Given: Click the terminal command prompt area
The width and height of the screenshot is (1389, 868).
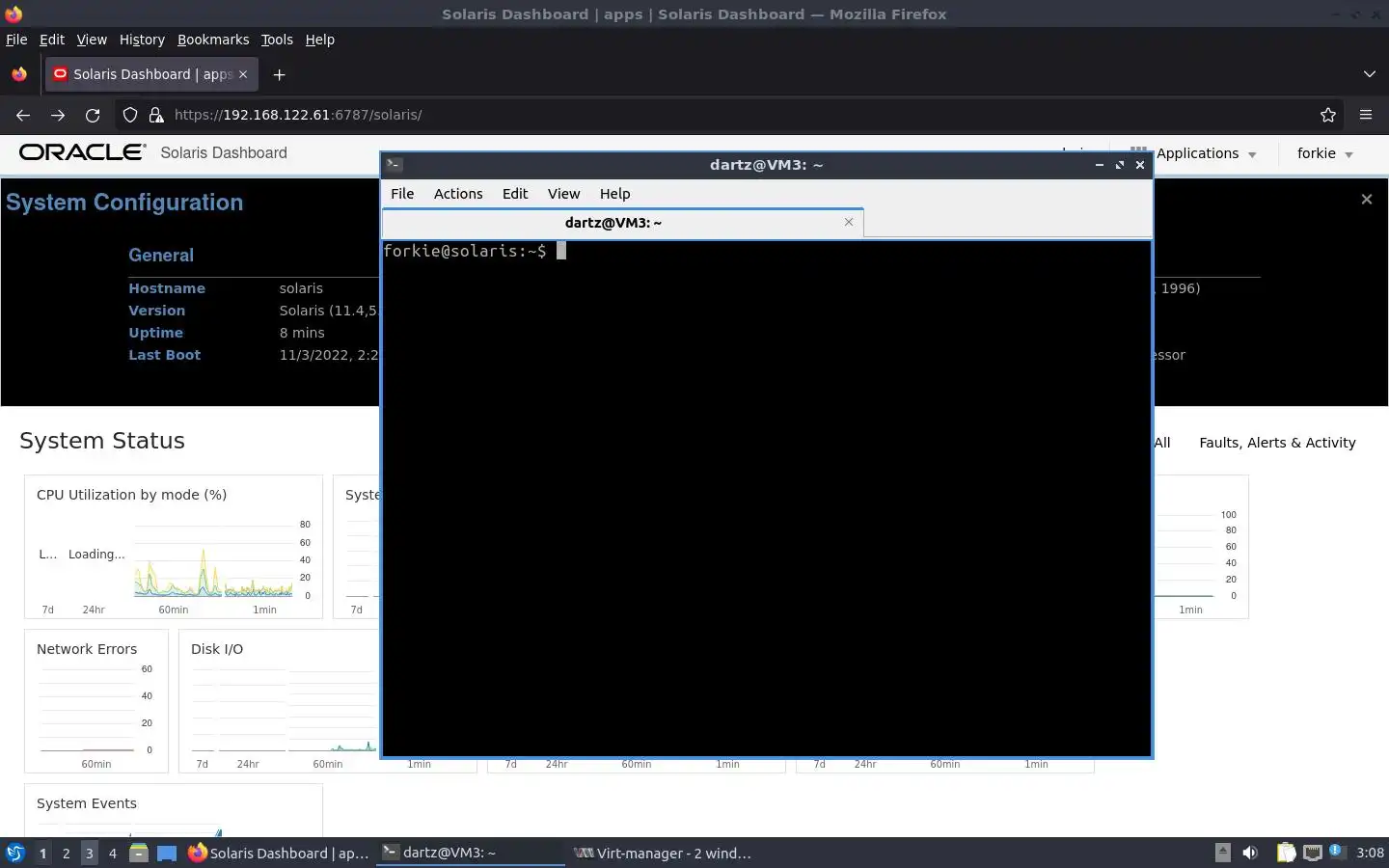Looking at the screenshot, I should click(x=766, y=498).
